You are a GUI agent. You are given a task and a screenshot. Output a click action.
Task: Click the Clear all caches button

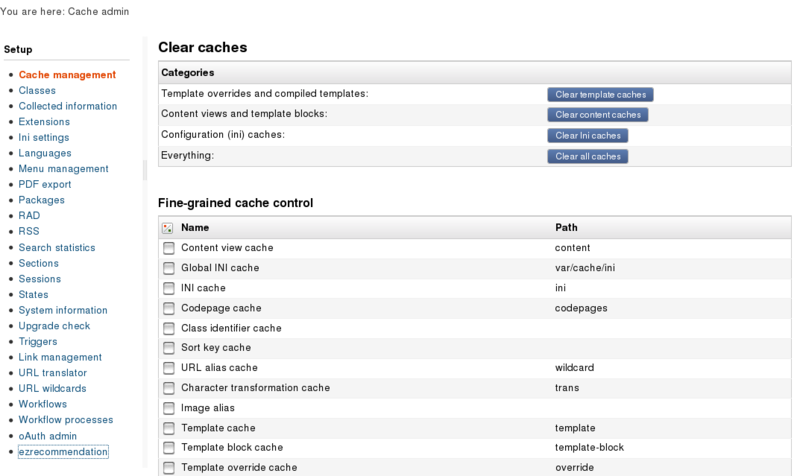[x=587, y=157]
